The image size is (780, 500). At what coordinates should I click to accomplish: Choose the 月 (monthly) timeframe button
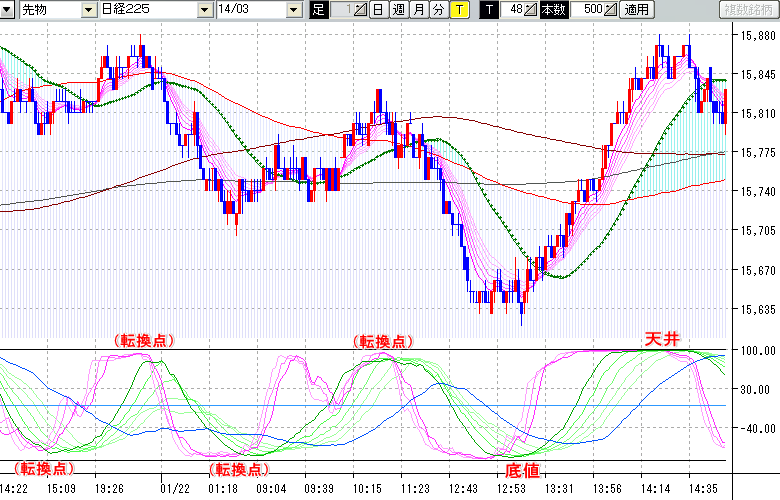pyautogui.click(x=418, y=10)
